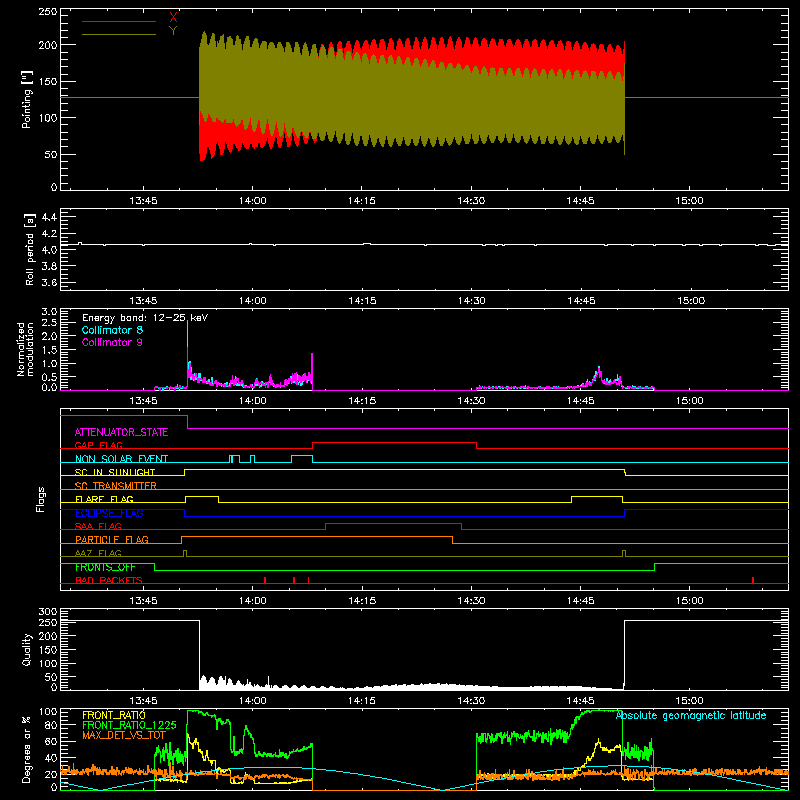Select the SC_TRANSMITTER label
This screenshot has width=800, height=800.
(x=116, y=485)
